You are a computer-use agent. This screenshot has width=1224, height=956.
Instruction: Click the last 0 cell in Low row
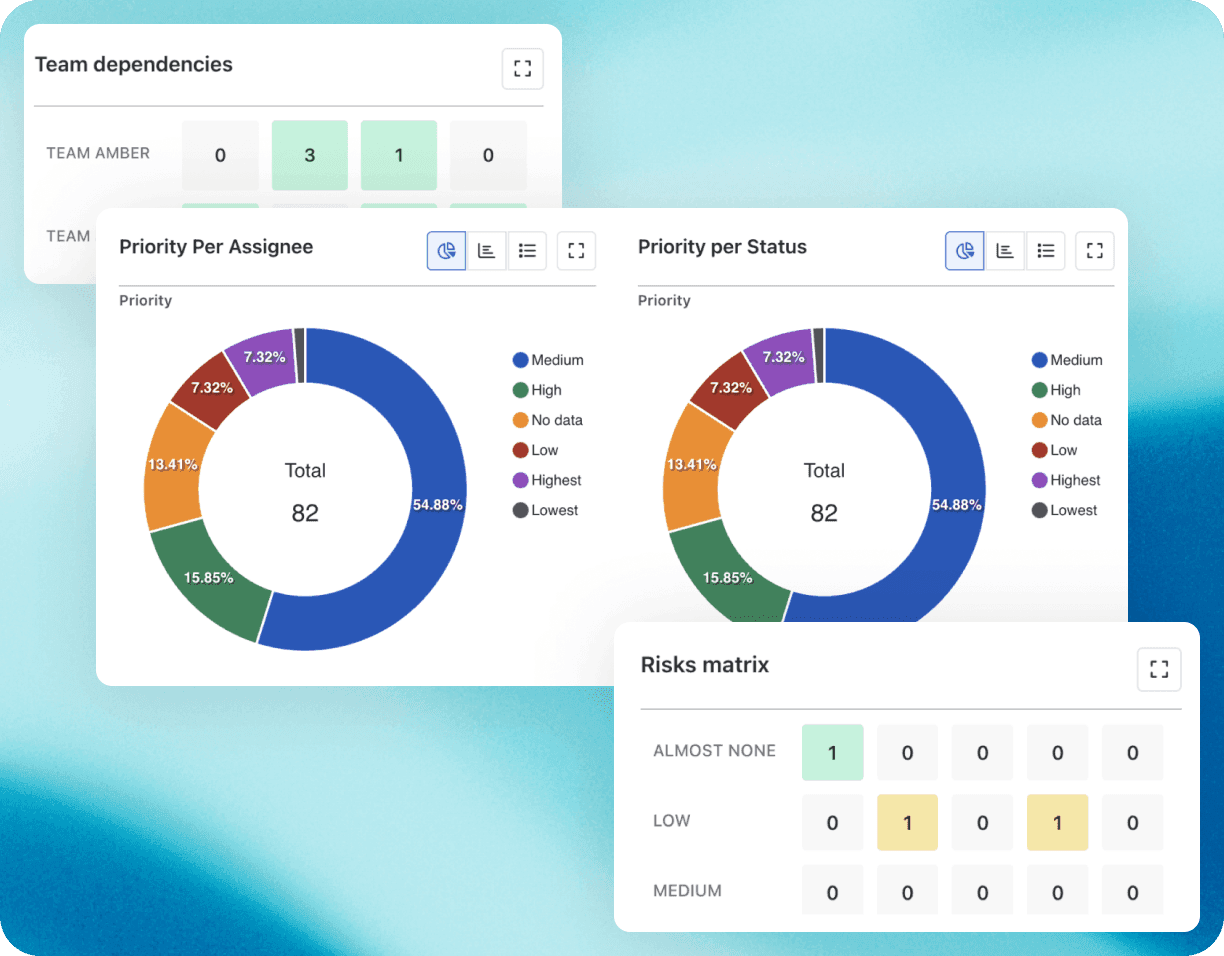click(1133, 823)
